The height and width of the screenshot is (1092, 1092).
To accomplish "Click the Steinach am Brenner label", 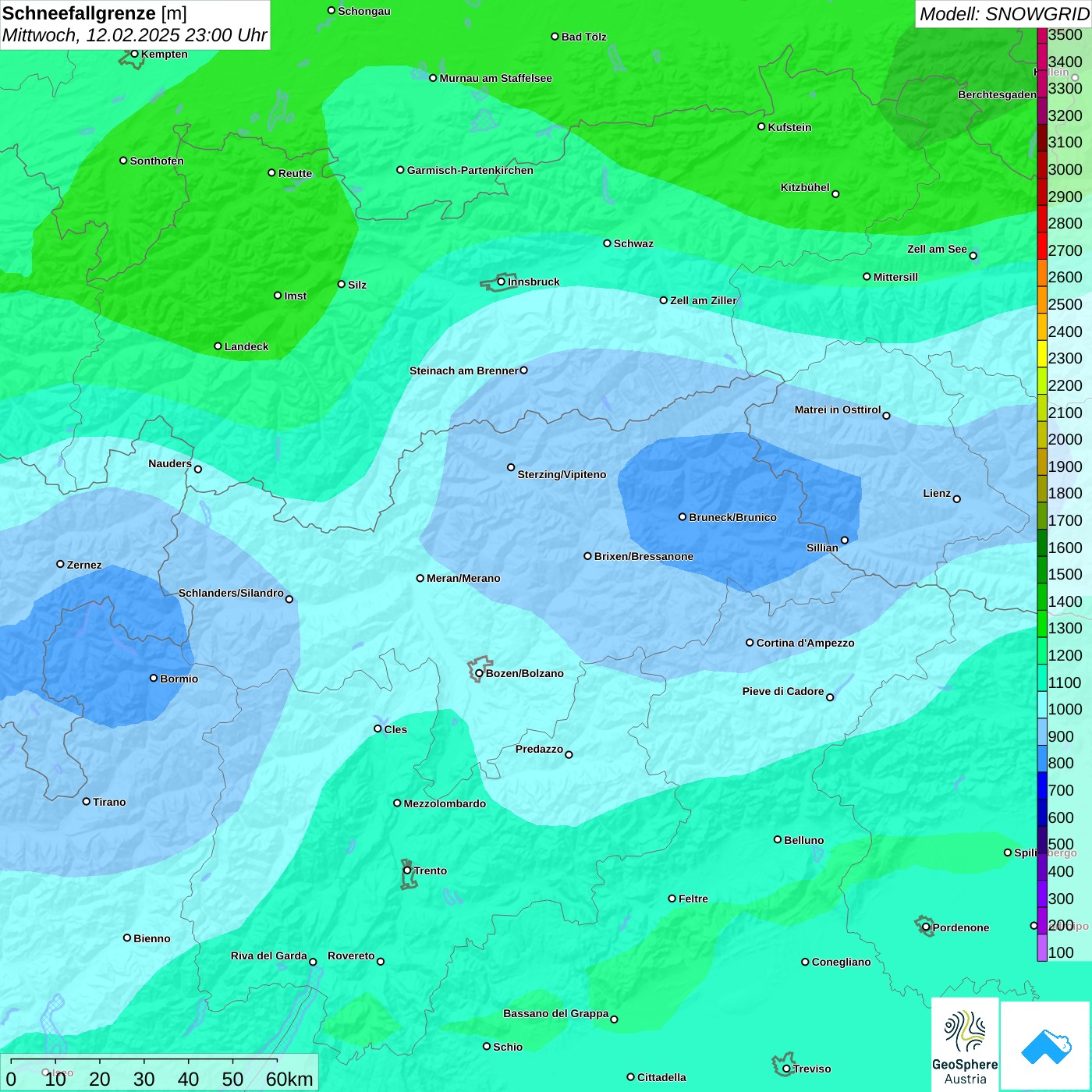I will coord(464,370).
